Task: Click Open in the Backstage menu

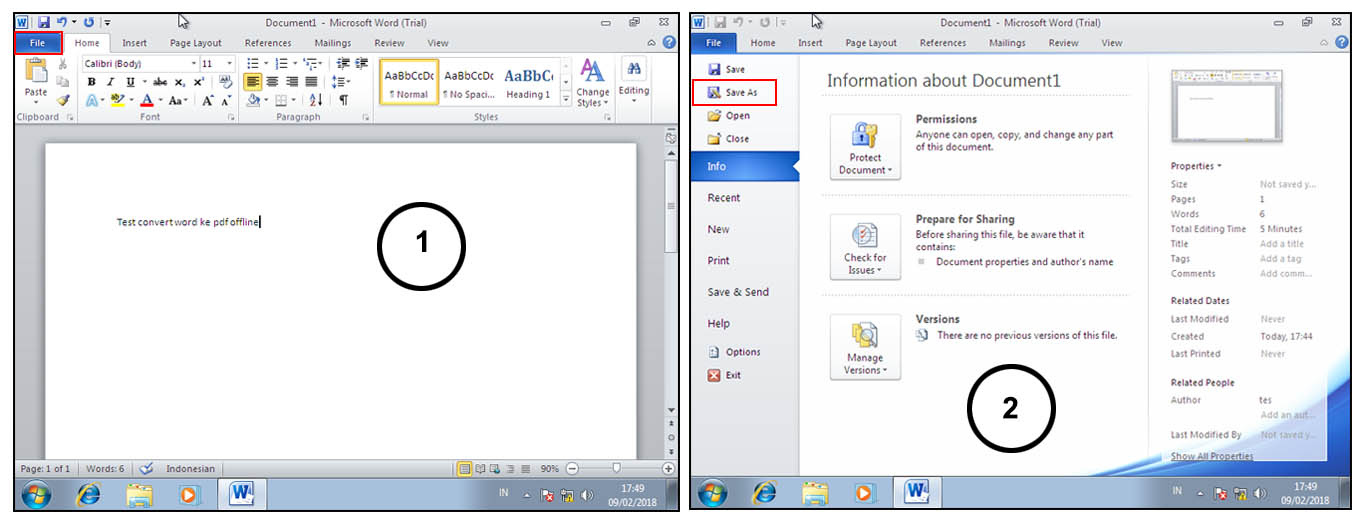Action: coord(729,116)
